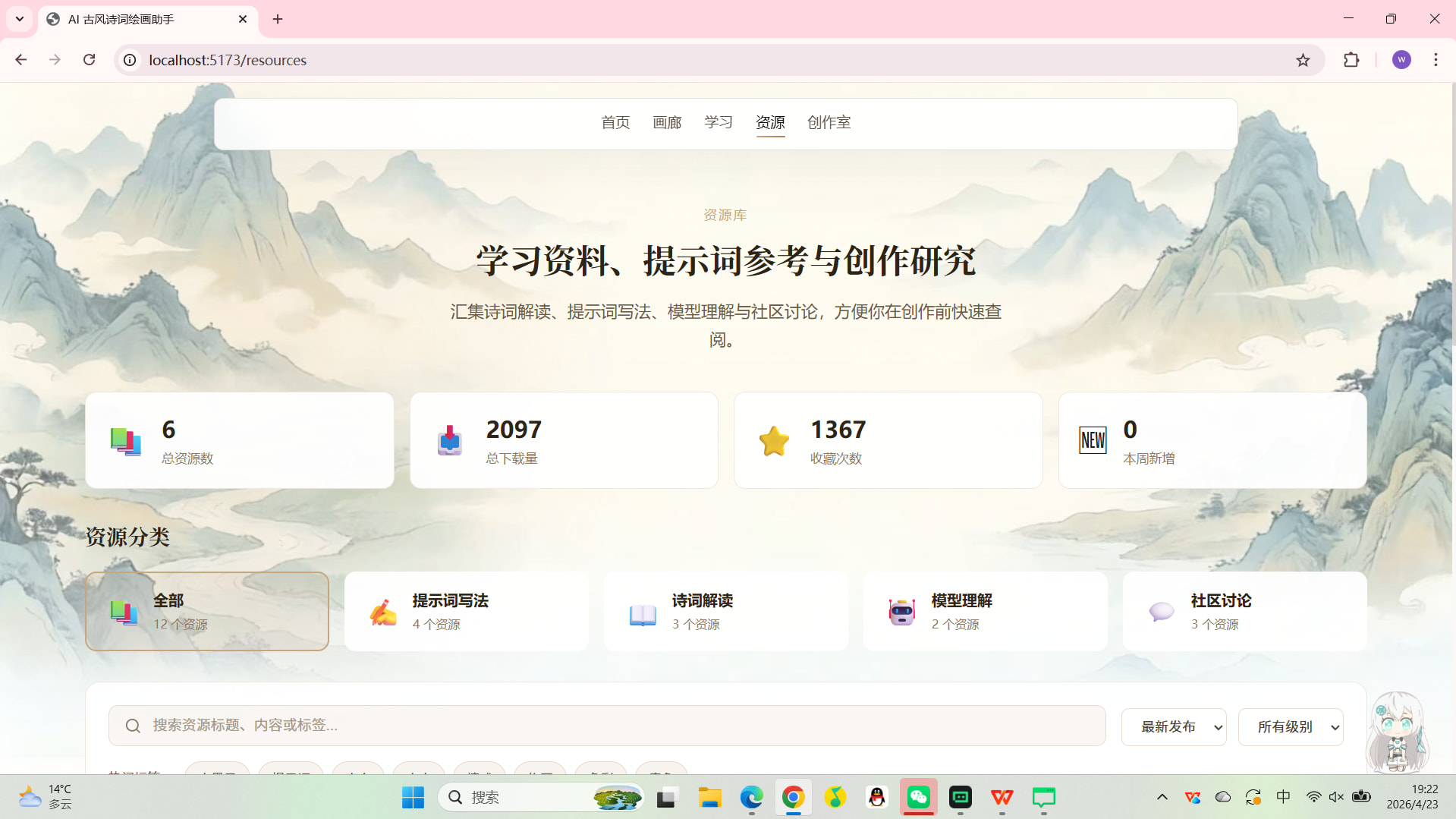
Task: Open WeChat from the taskbar
Action: coord(919,798)
